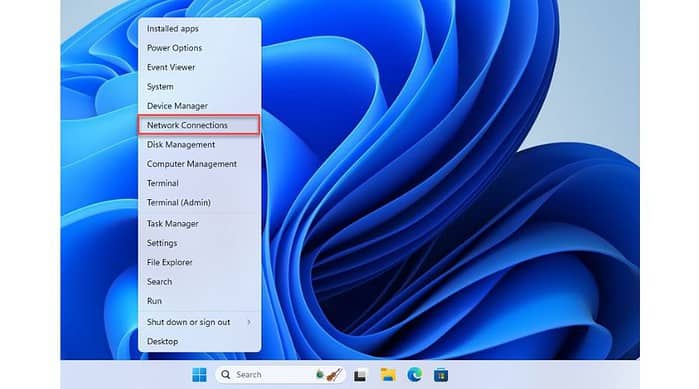Image resolution: width=699 pixels, height=389 pixels.
Task: Open Disk Management entry
Action: pyautogui.click(x=199, y=144)
